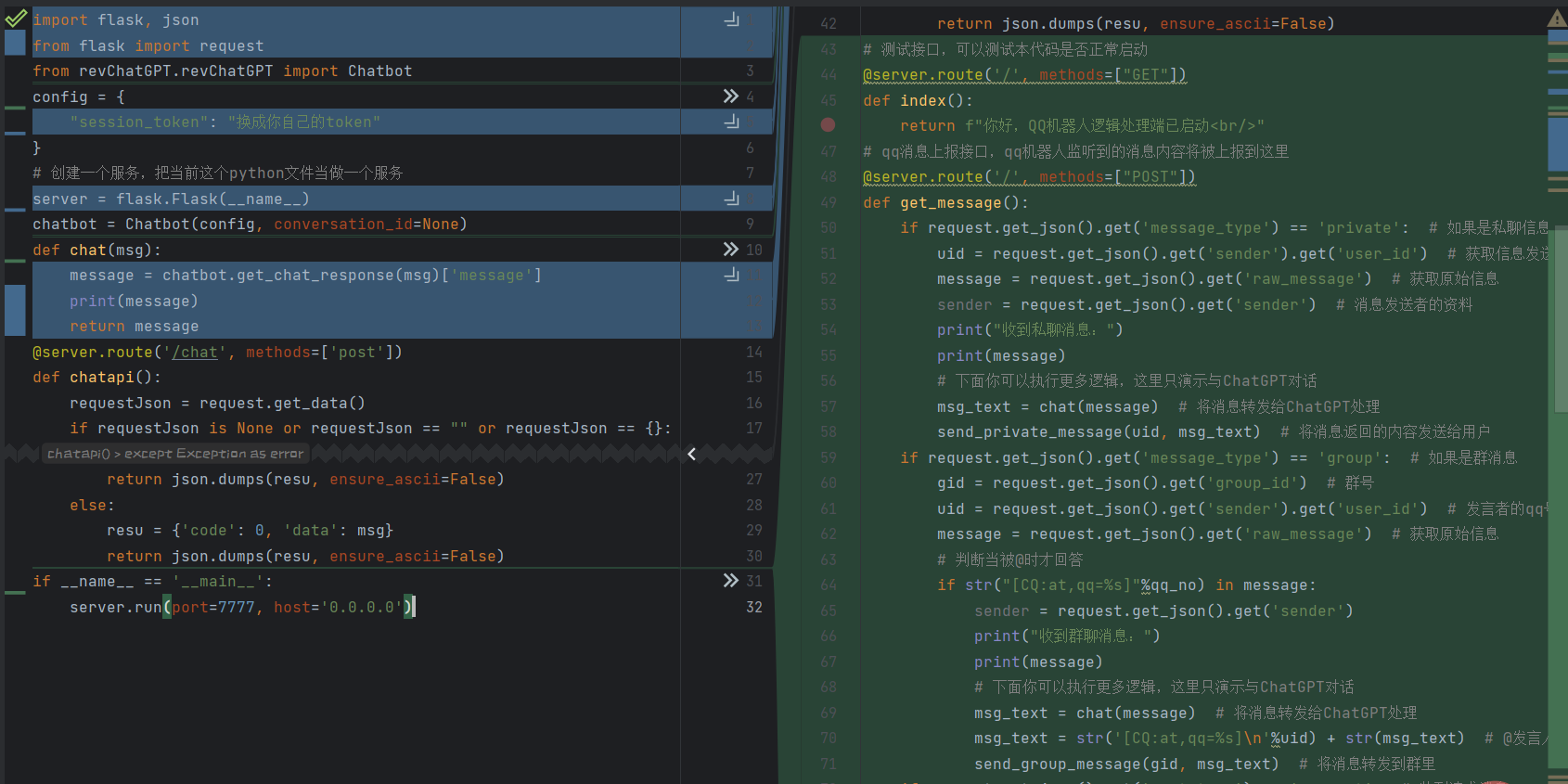Click the append chunk icon at line 1
Screen dimensions: 1568x784
(x=732, y=19)
